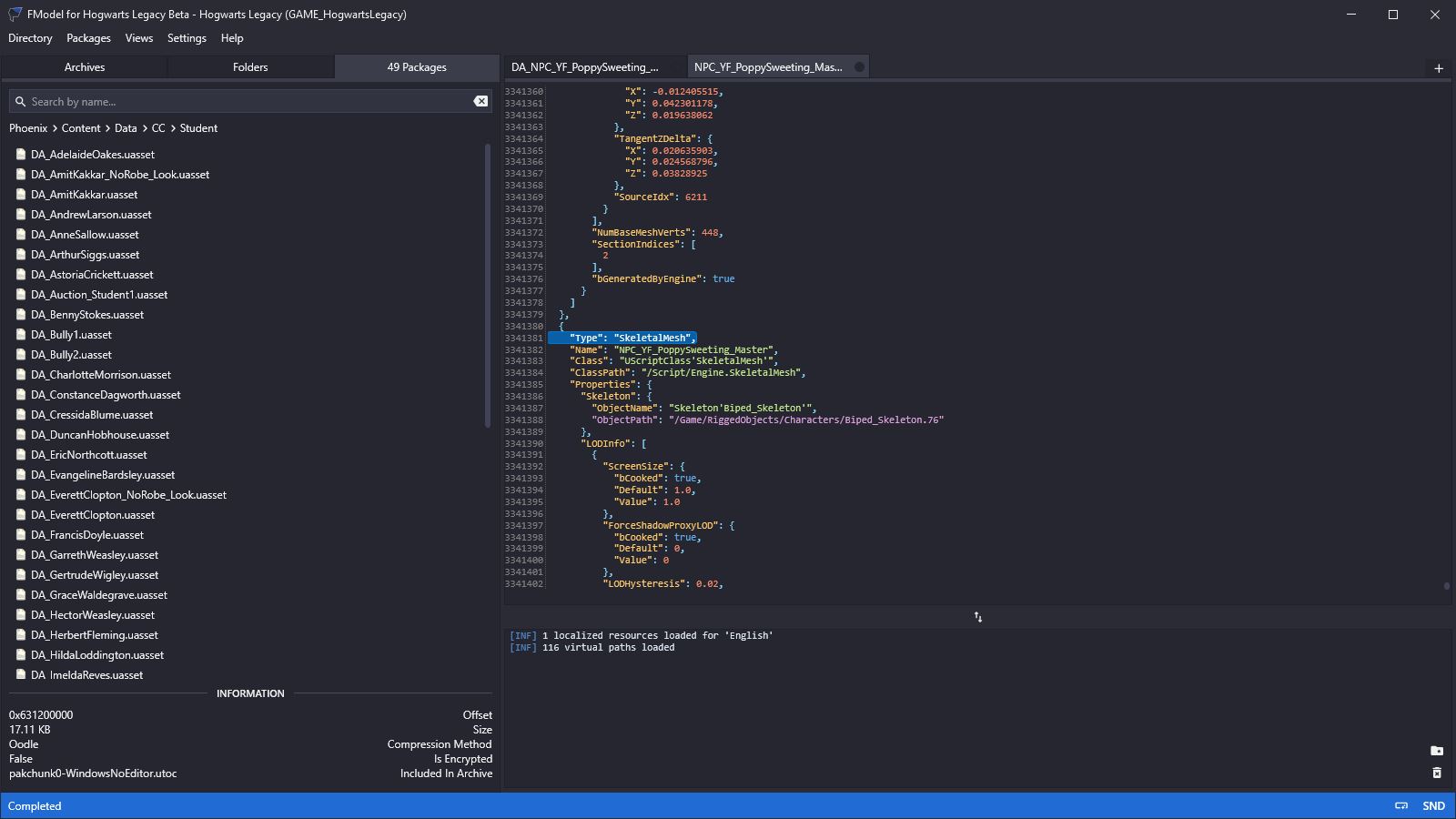This screenshot has height=819, width=1456.
Task: Click the swap arrows icon above the log
Action: pos(978,617)
